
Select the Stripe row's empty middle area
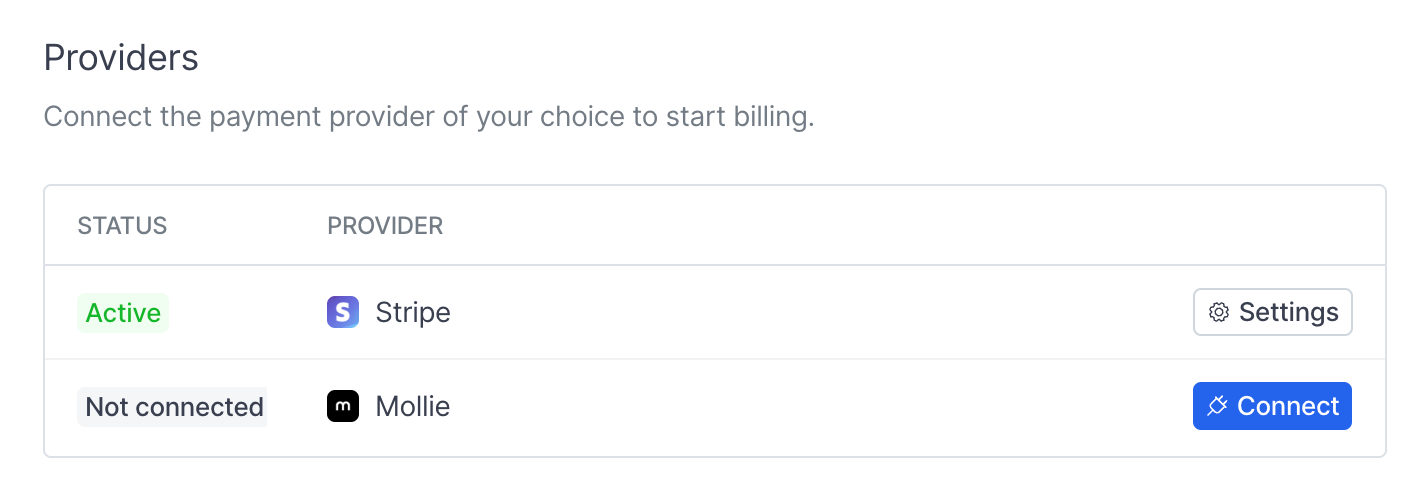[x=820, y=313]
